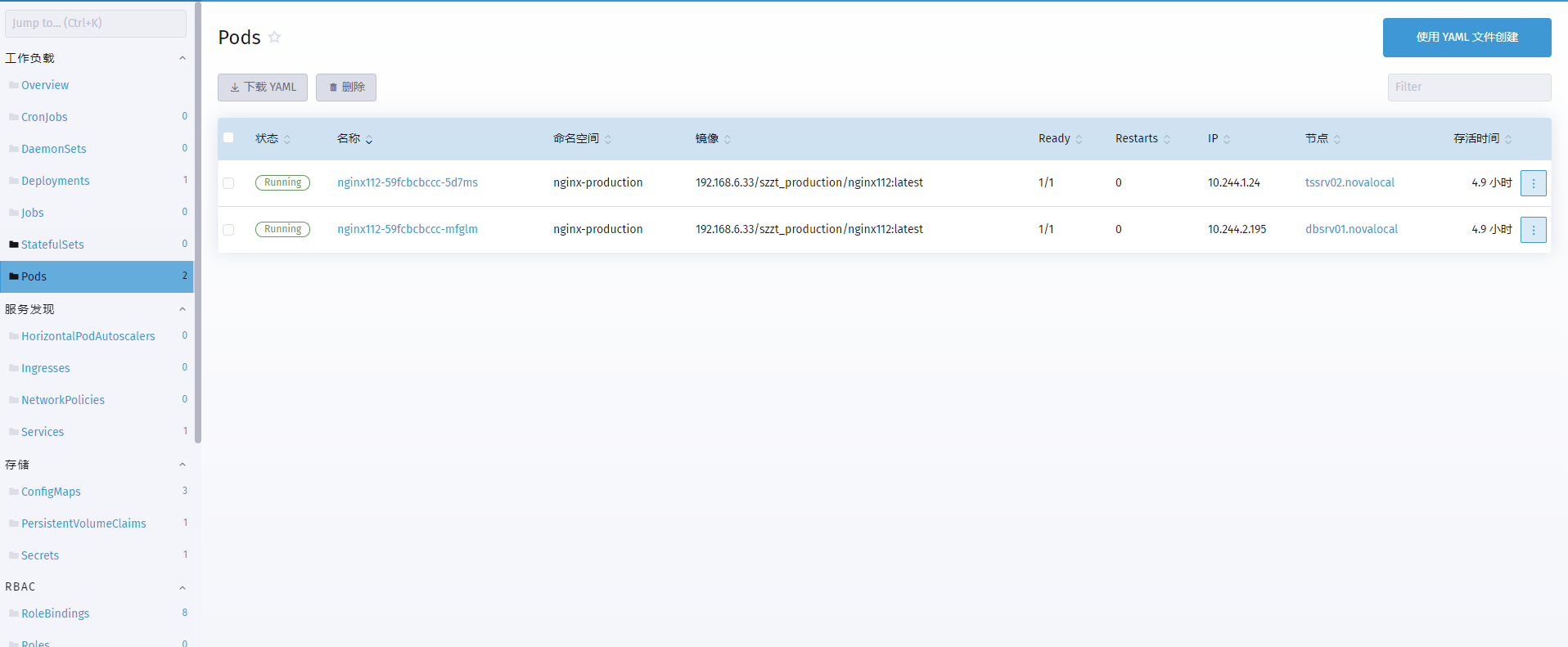
Task: Open actions menu for nginx112-59fcbcbccc-mfglm pod
Action: (1533, 230)
